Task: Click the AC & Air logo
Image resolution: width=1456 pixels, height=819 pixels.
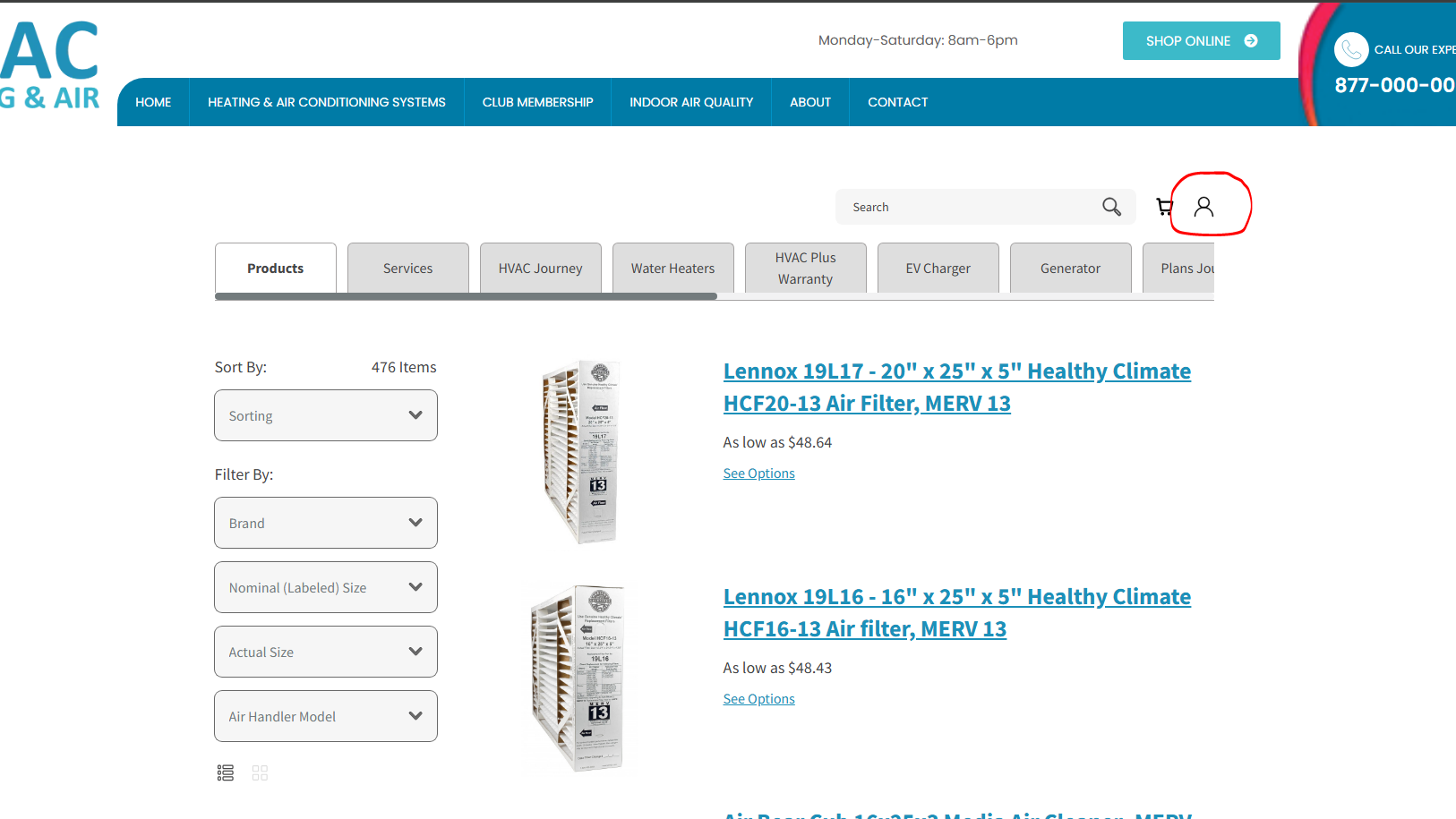Action: pyautogui.click(x=49, y=64)
